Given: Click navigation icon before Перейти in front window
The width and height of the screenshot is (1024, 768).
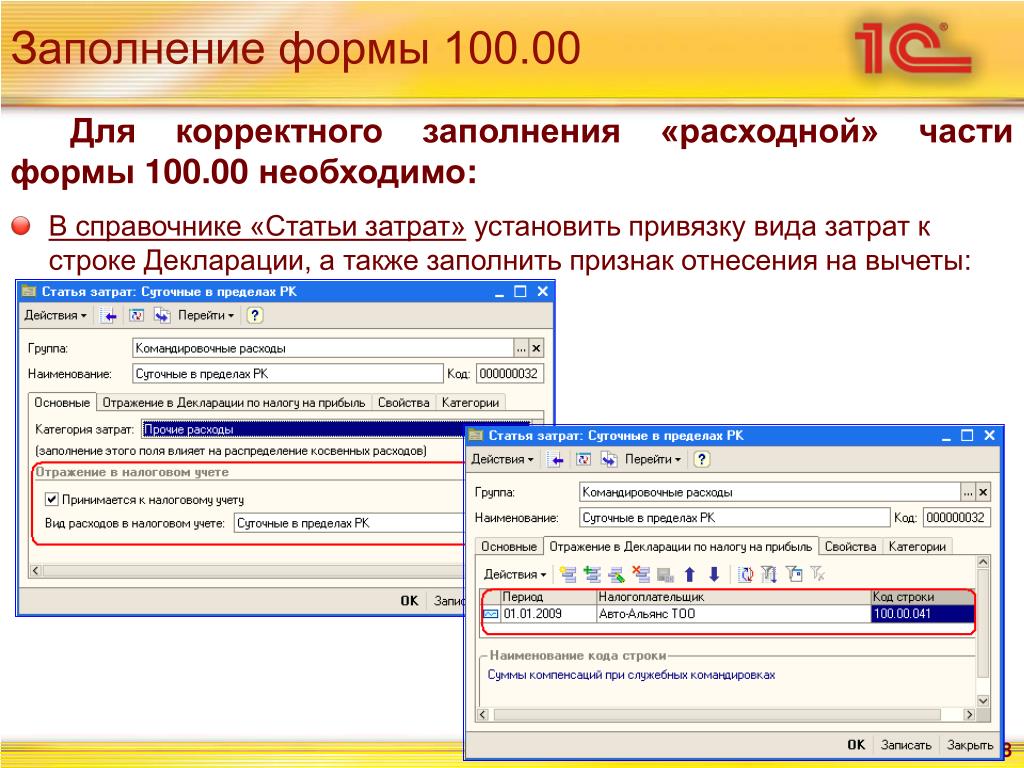Looking at the screenshot, I should [x=609, y=460].
